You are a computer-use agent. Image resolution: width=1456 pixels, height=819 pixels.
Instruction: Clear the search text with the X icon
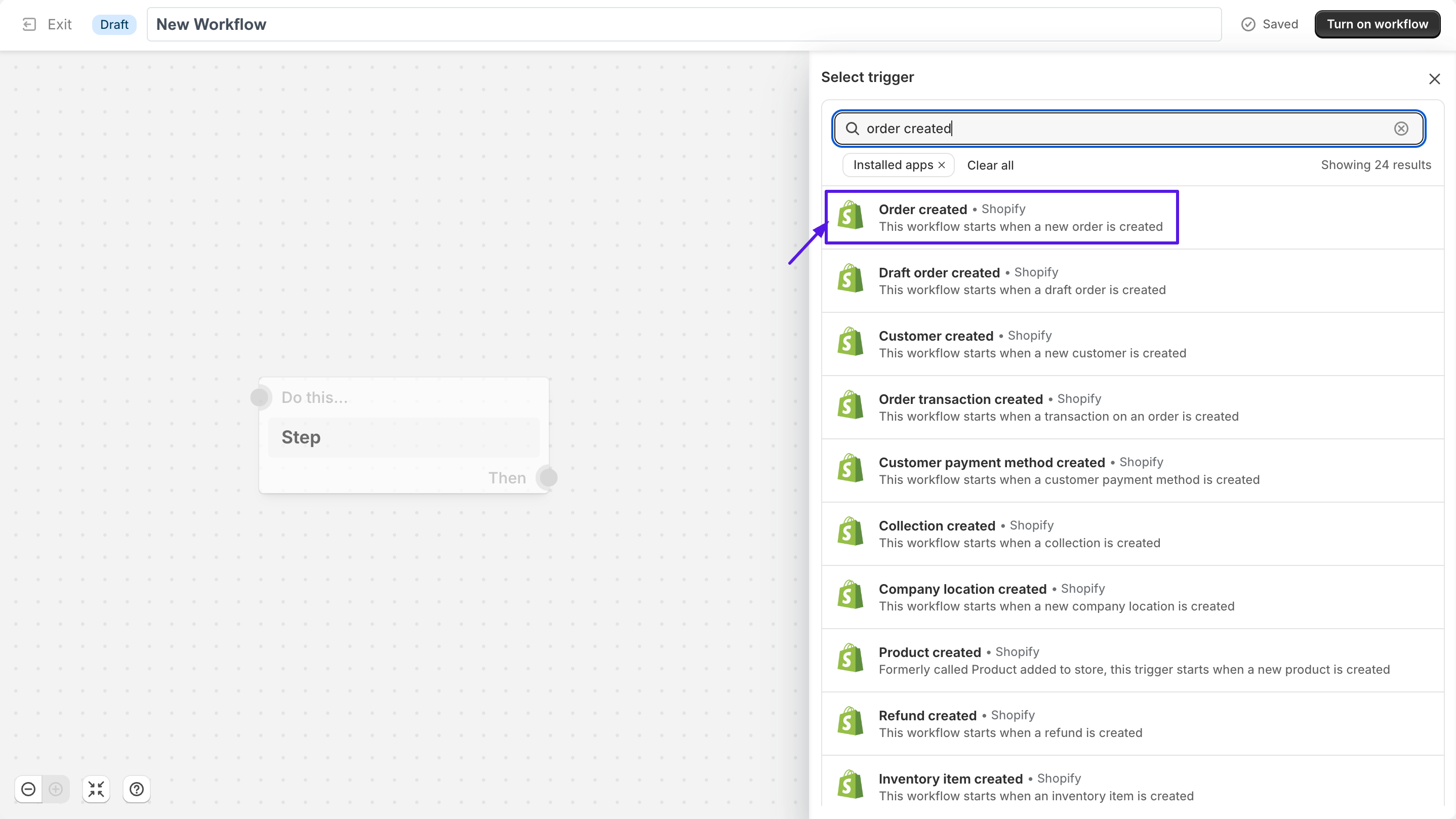[x=1401, y=128]
